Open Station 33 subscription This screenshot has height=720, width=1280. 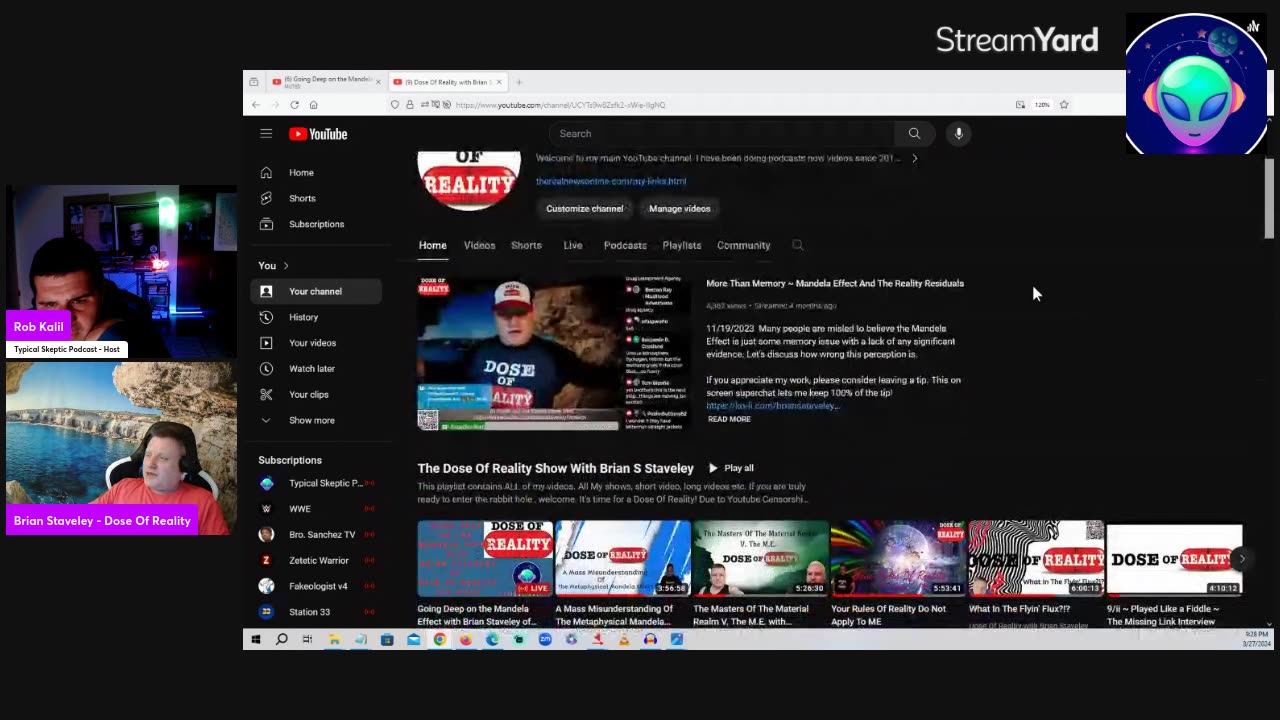click(315, 612)
